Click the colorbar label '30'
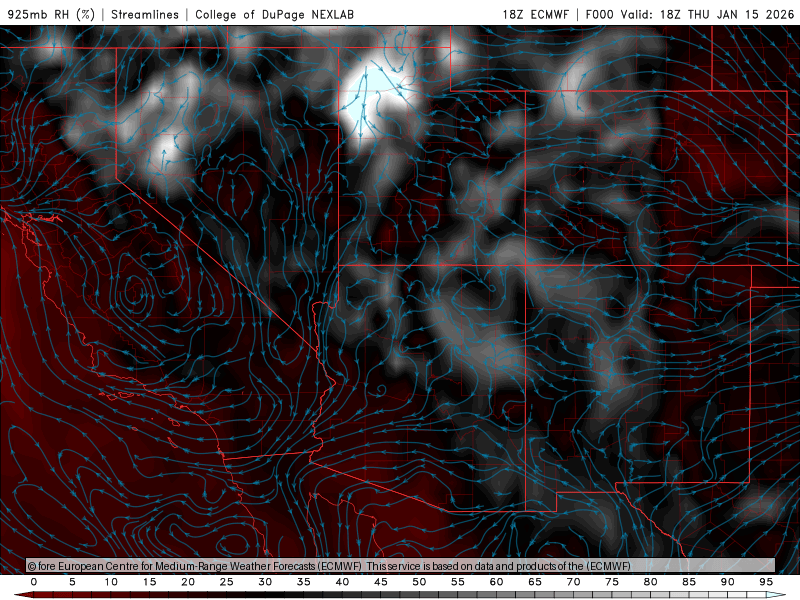 [x=265, y=582]
